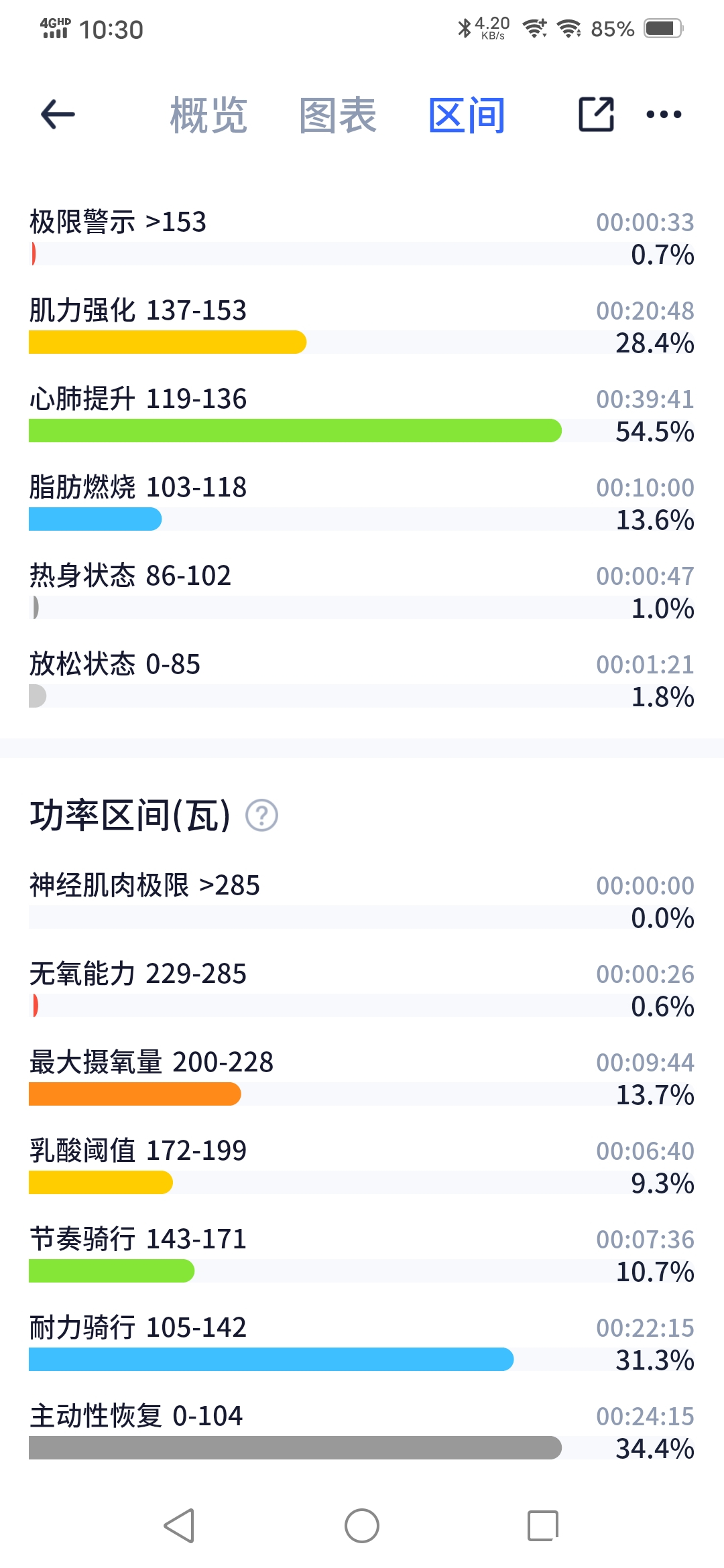Tap the Android recent apps square
Screen dimensions: 724x1568
[543, 1526]
